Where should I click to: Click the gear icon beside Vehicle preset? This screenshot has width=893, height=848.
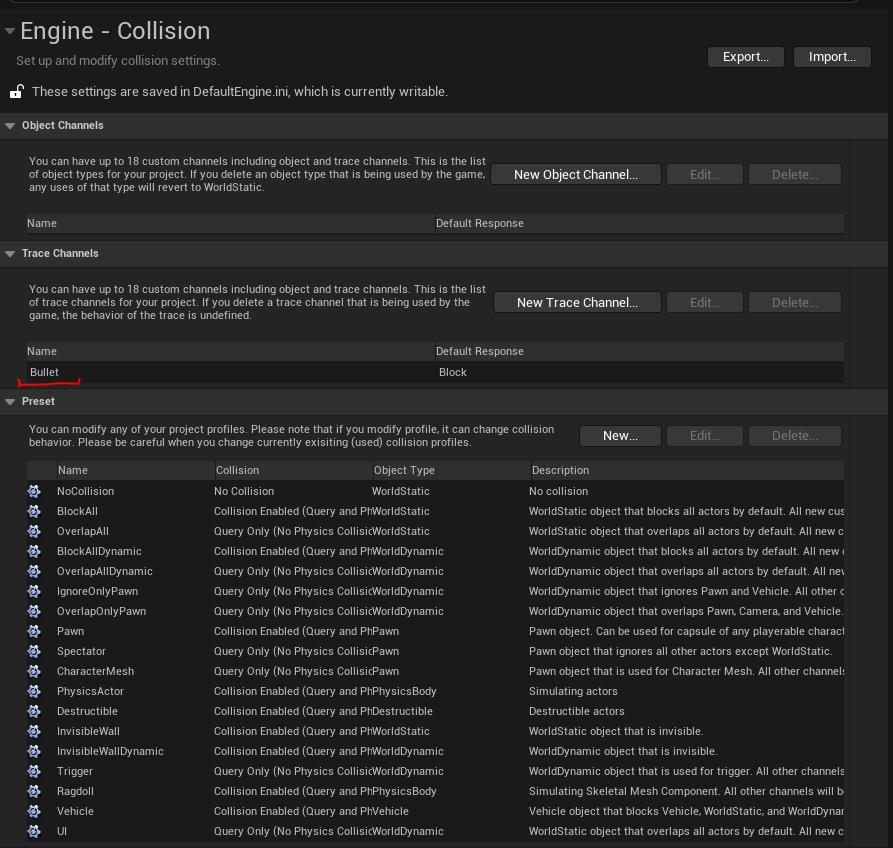pyautogui.click(x=32, y=811)
